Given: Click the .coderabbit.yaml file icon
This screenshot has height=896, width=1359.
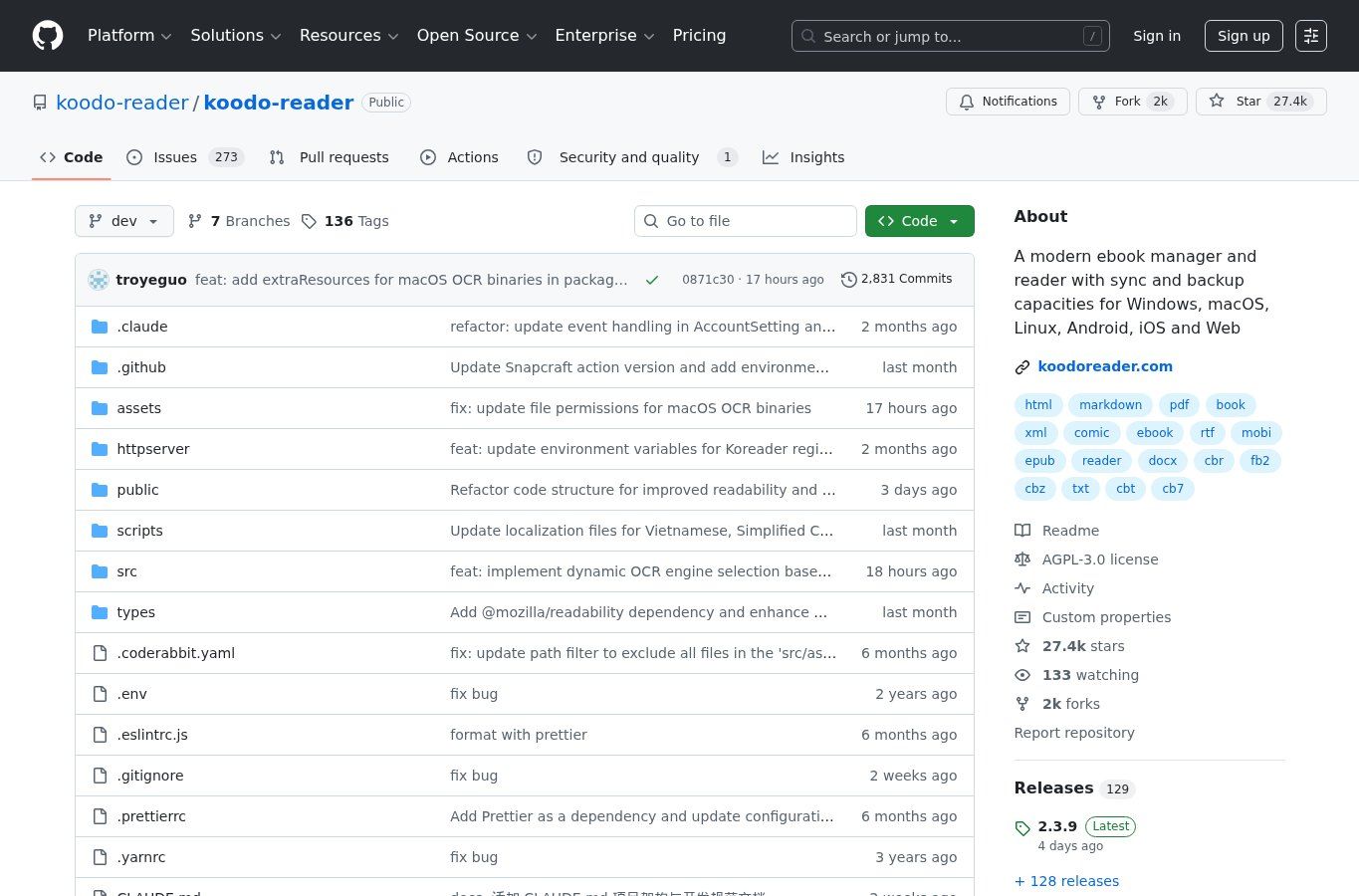Looking at the screenshot, I should pyautogui.click(x=100, y=653).
